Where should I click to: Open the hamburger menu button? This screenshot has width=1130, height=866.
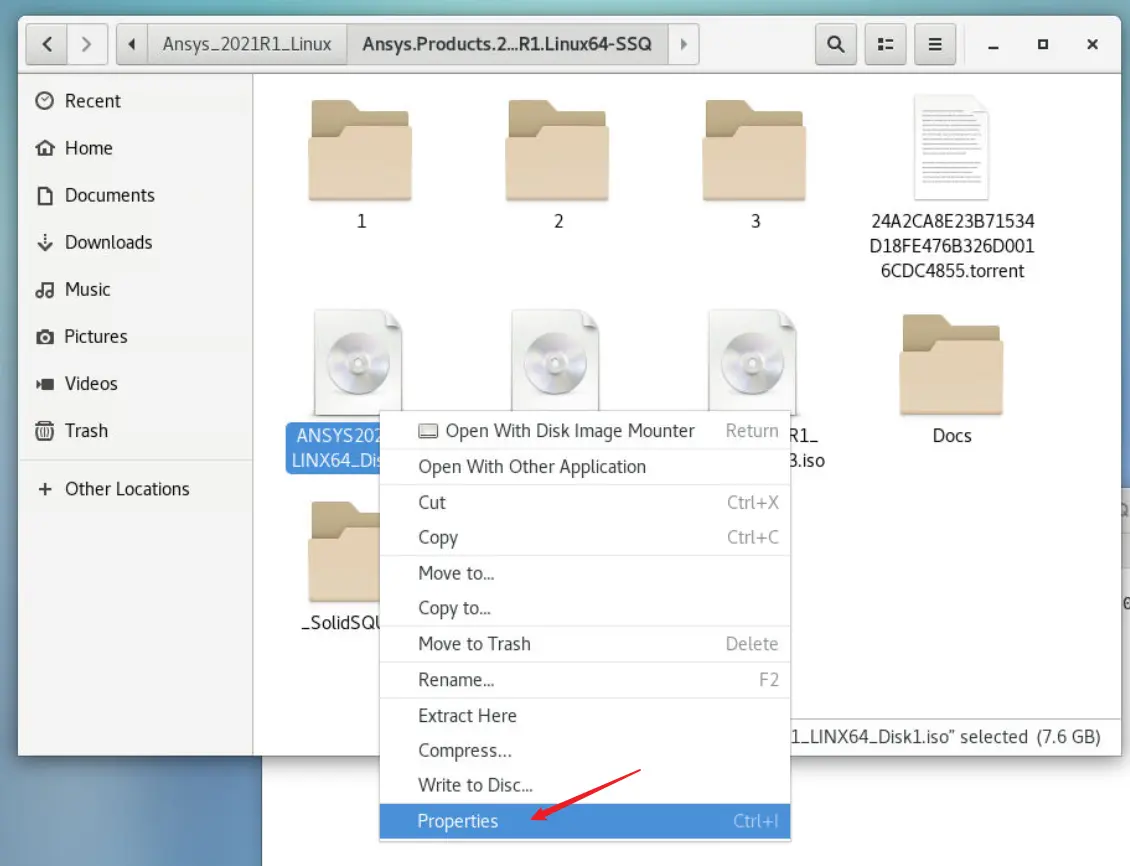pos(935,44)
